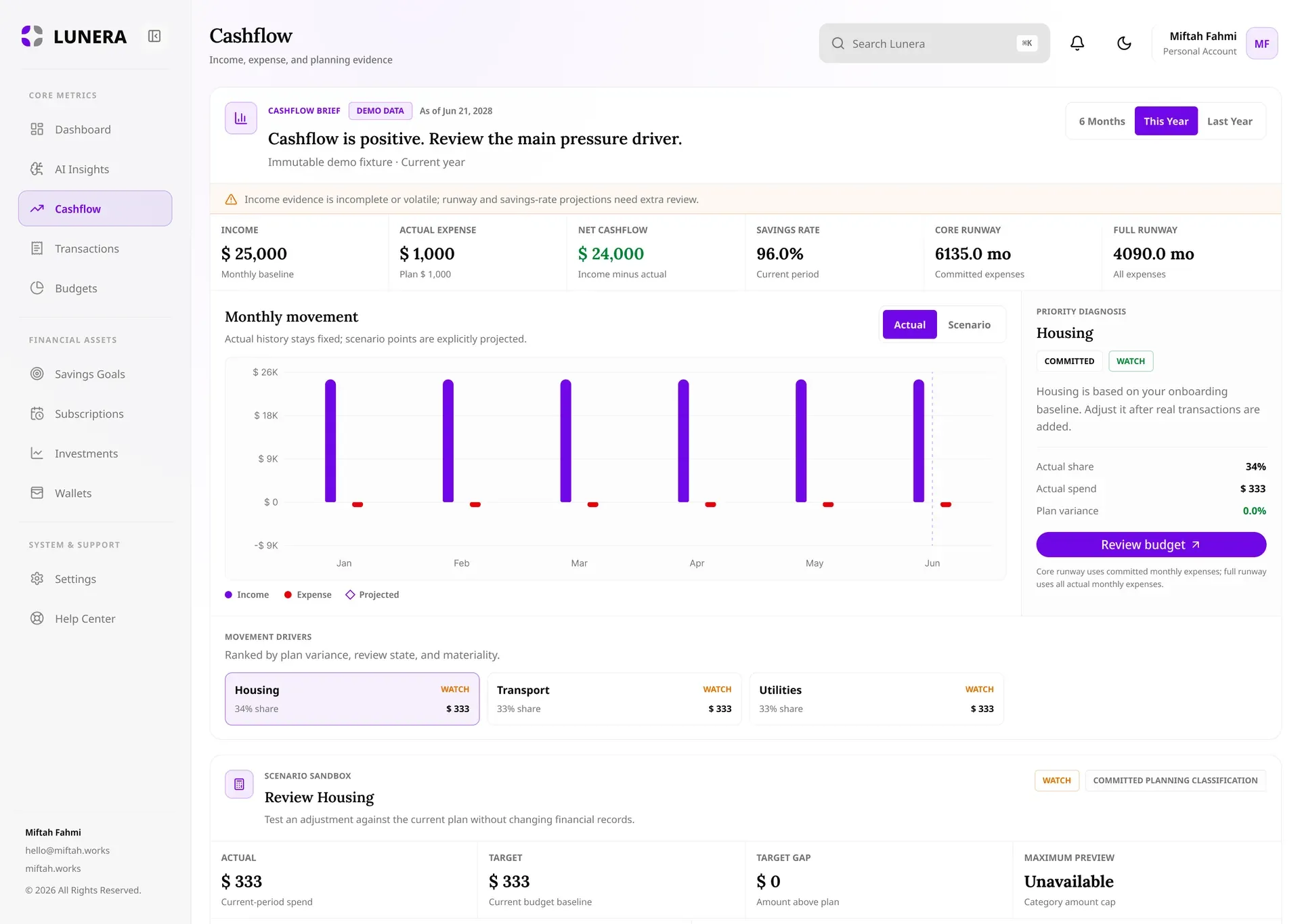Click the miftah.works footer link

53,868
